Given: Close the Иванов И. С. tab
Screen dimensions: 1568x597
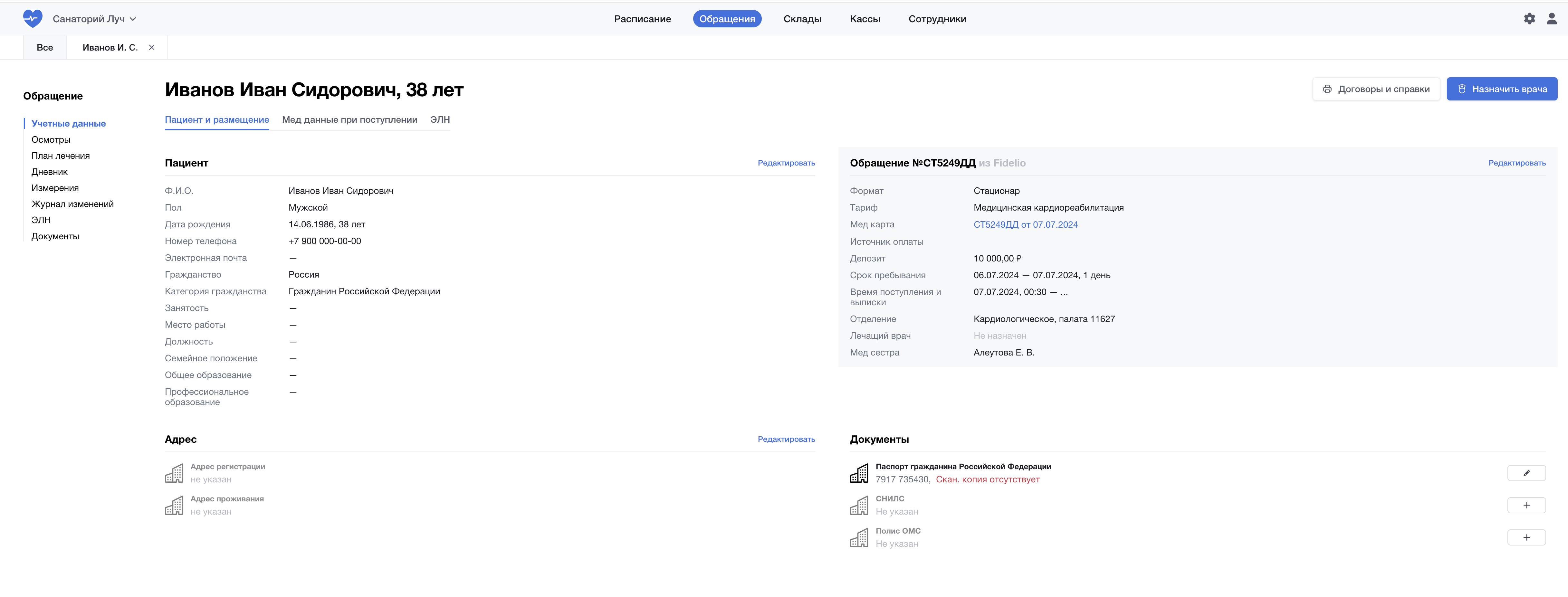Looking at the screenshot, I should pyautogui.click(x=152, y=47).
